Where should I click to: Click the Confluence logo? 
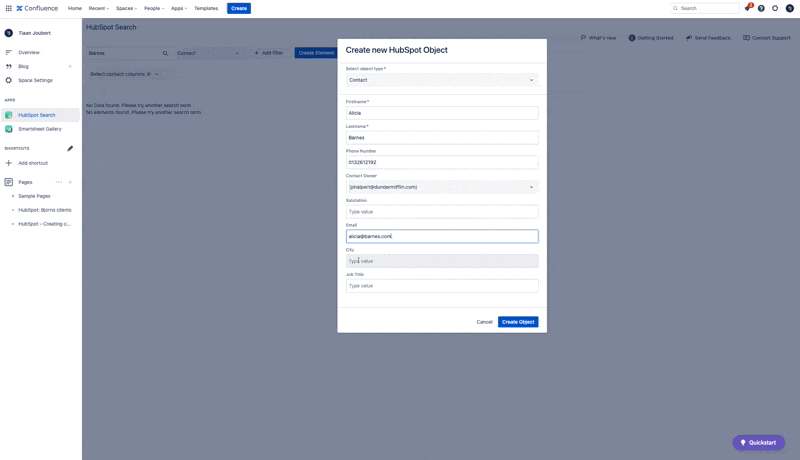(37, 8)
